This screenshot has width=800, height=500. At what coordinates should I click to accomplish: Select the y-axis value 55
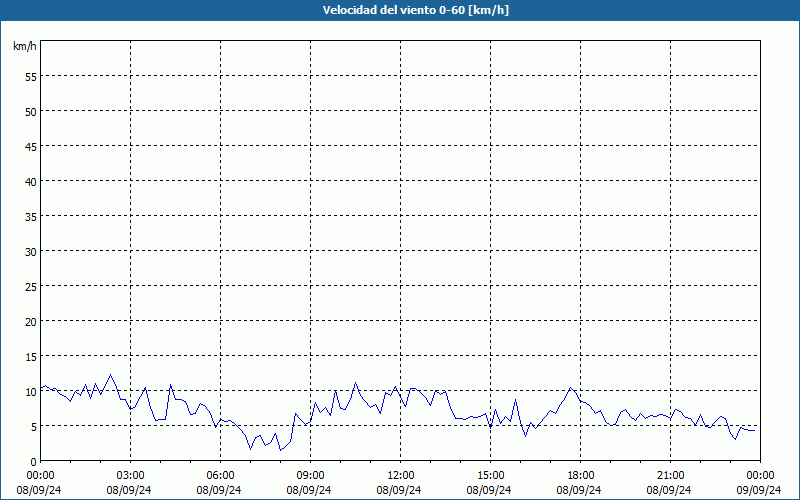point(31,77)
